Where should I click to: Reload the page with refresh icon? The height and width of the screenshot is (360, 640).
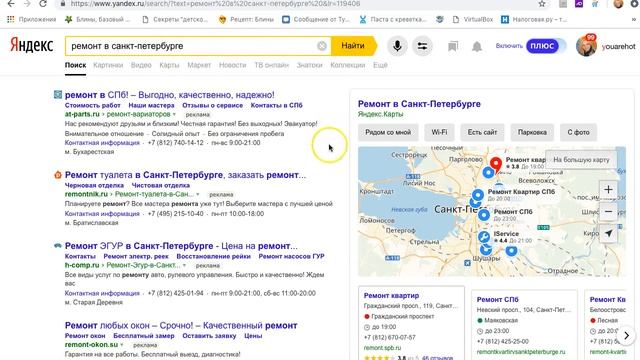(43, 4)
